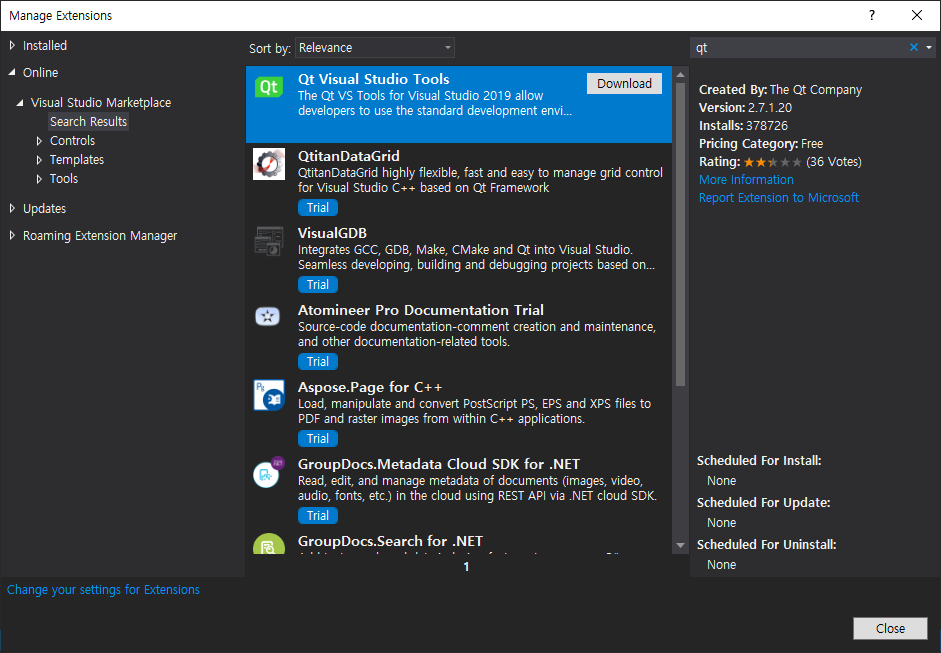Screen dimensions: 941x653
Task: Click the Trial badge under Atomineer Pro Documentation
Action: 318,361
